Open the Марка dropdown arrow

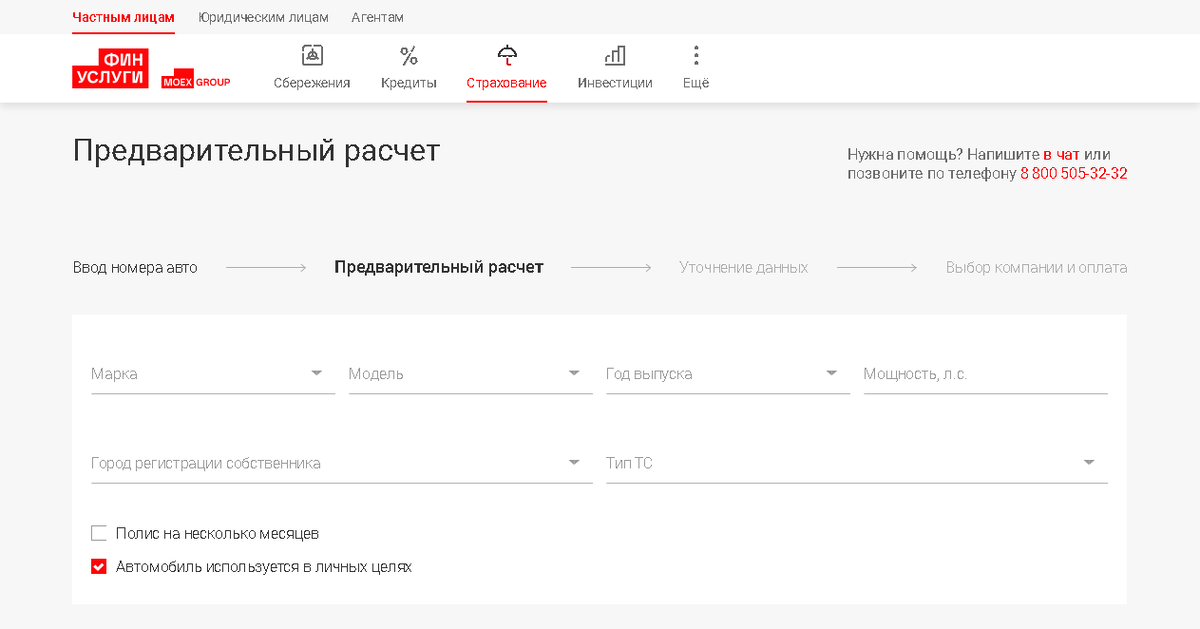pyautogui.click(x=316, y=372)
